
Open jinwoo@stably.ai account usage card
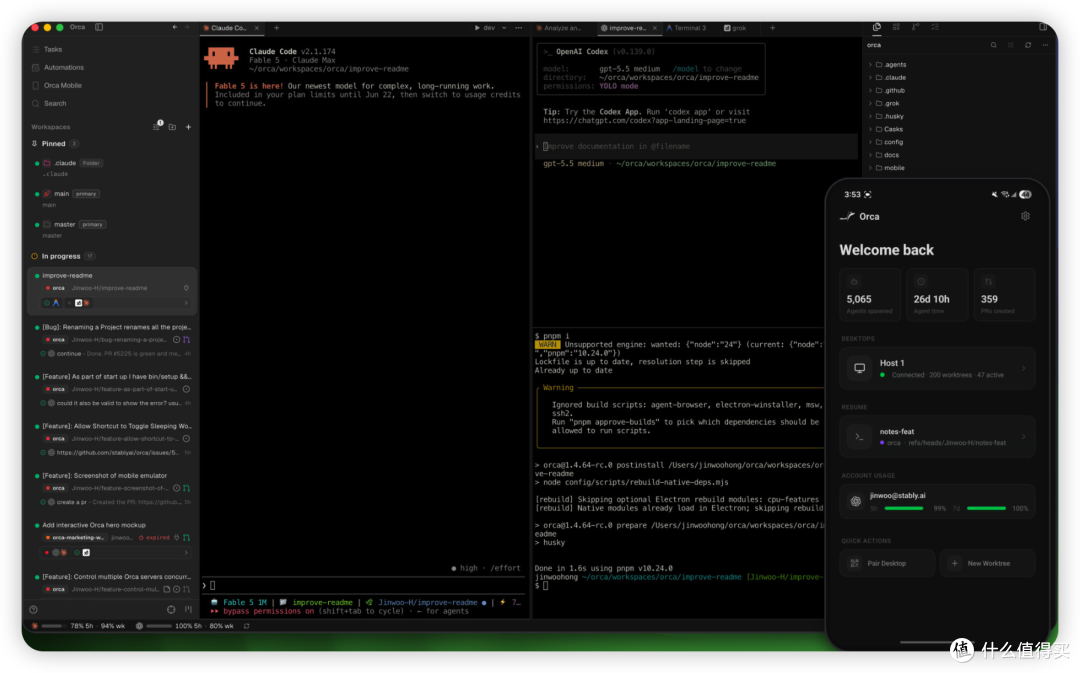tap(937, 501)
